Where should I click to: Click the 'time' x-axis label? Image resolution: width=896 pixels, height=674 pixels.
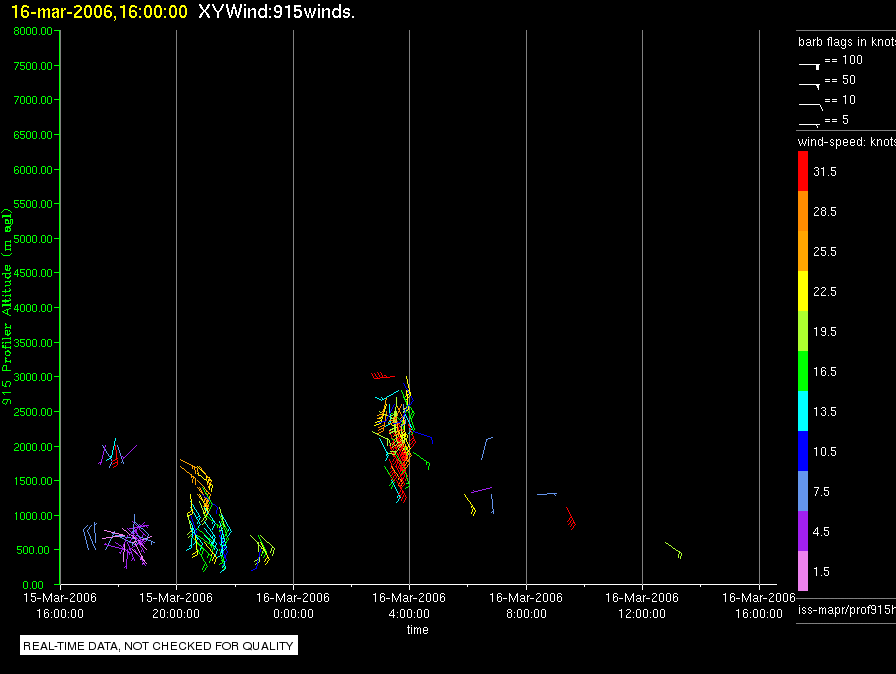418,629
